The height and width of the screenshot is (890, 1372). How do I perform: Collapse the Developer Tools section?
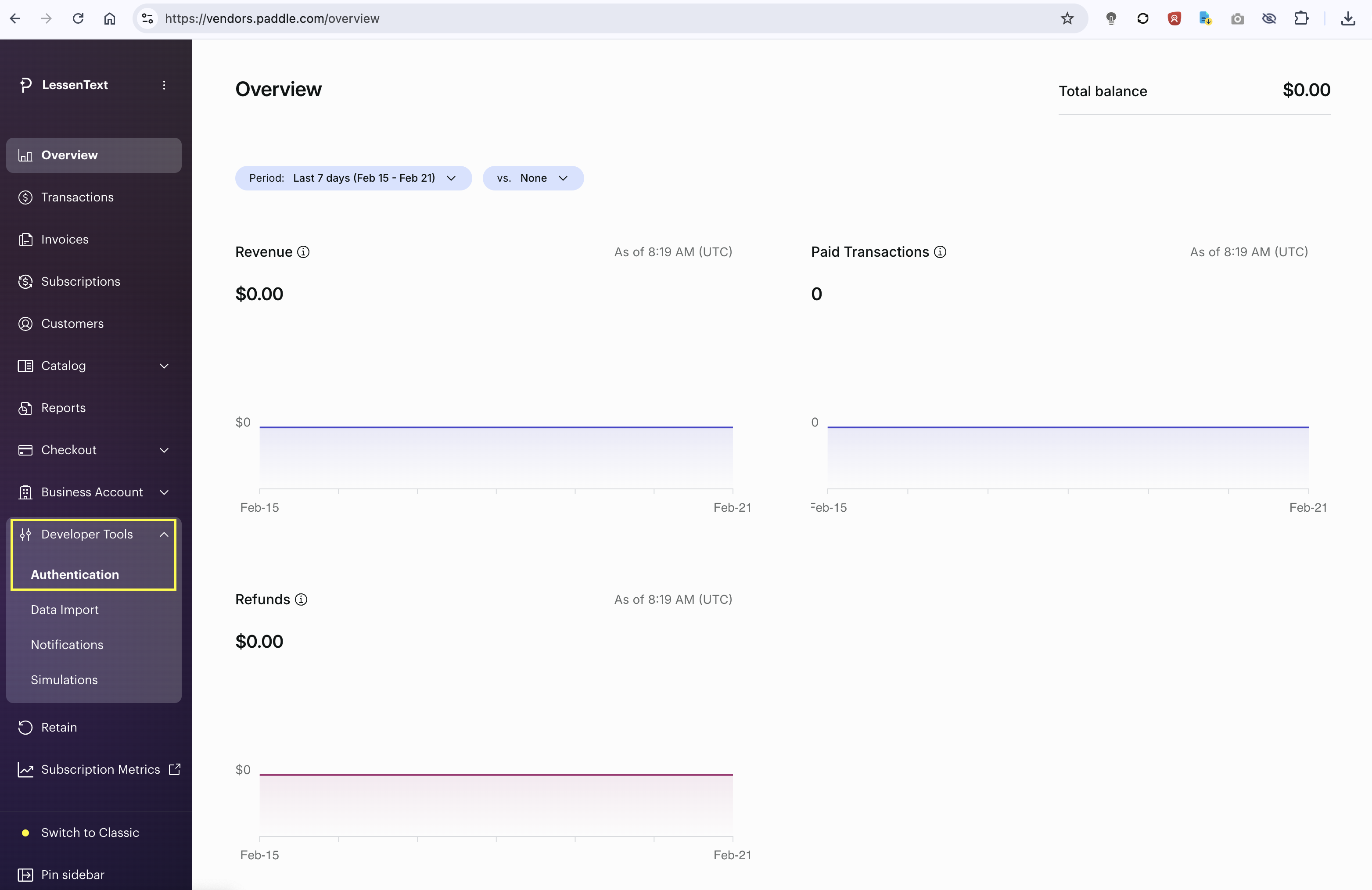coord(164,534)
